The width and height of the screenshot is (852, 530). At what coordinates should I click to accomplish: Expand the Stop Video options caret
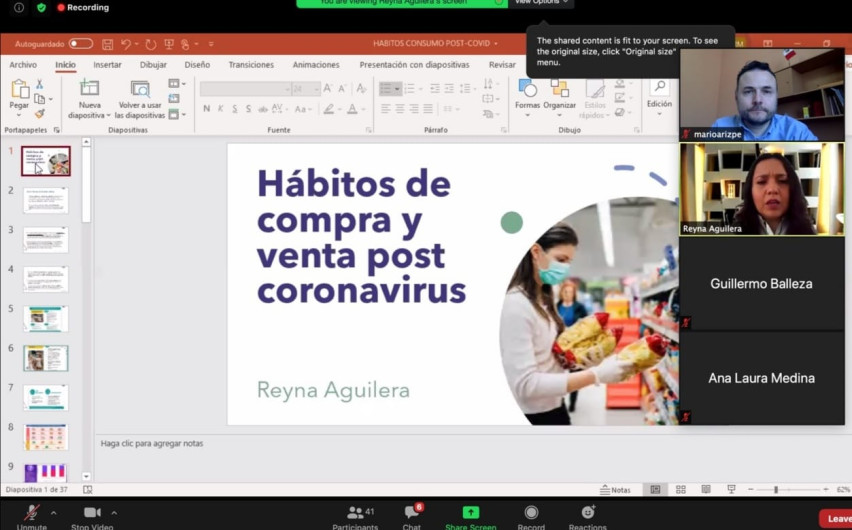pyautogui.click(x=114, y=513)
